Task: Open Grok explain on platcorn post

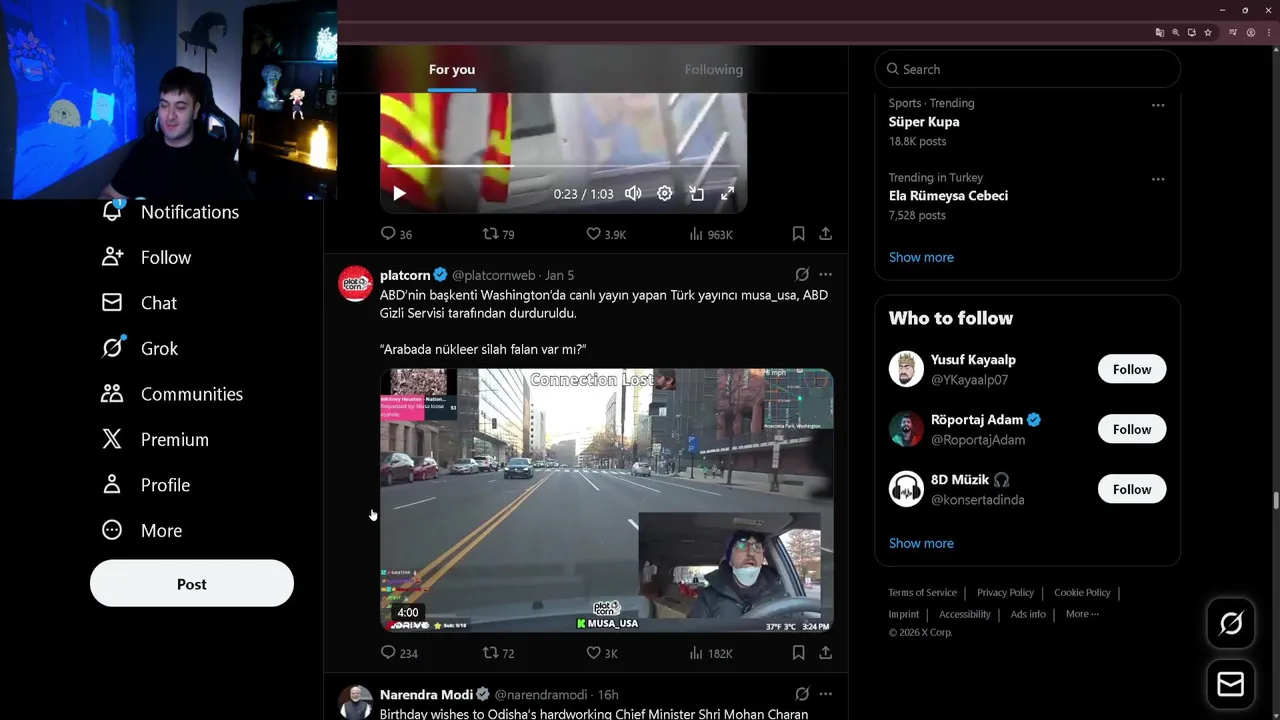Action: pos(802,274)
